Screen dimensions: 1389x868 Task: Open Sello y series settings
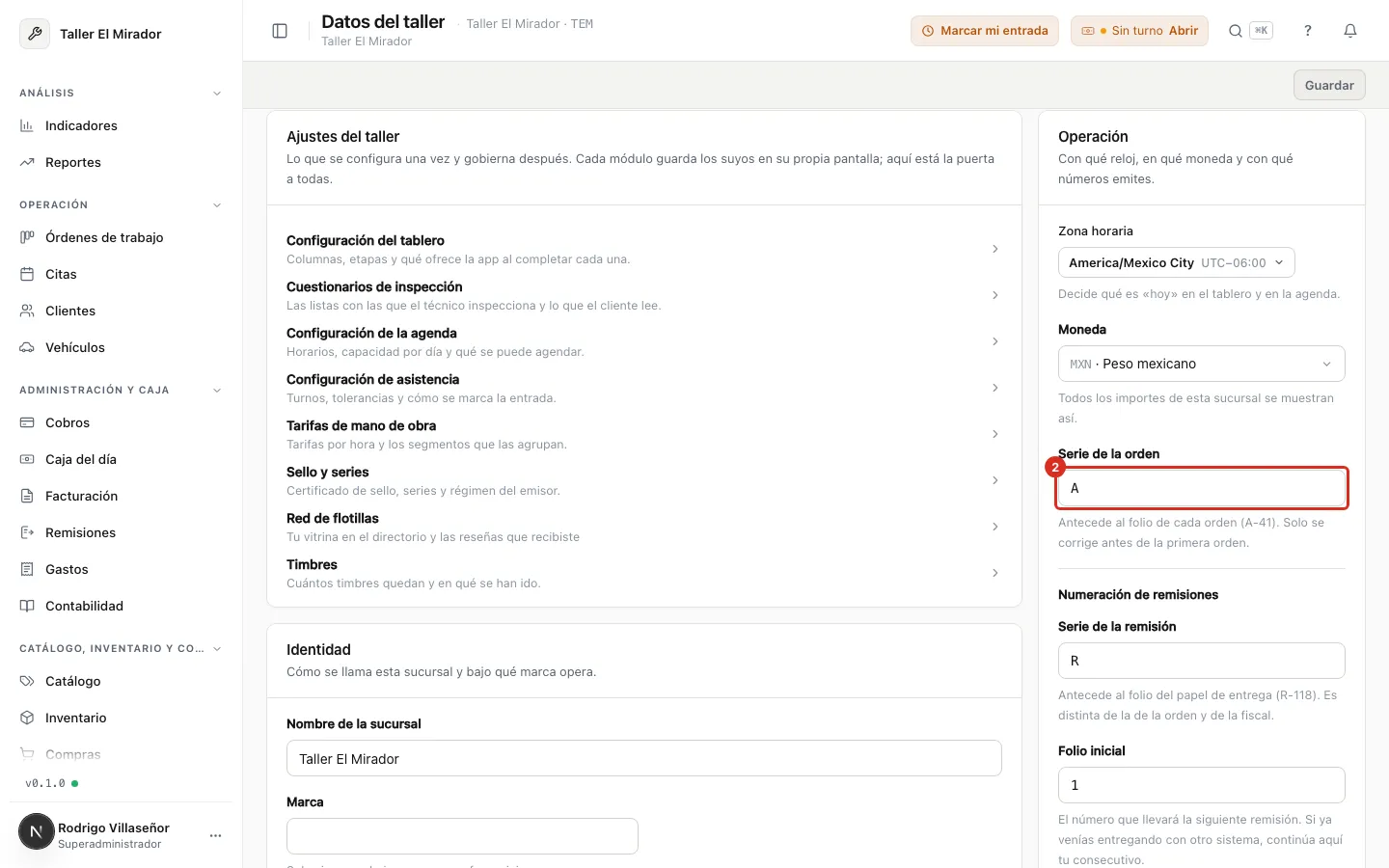tap(643, 480)
